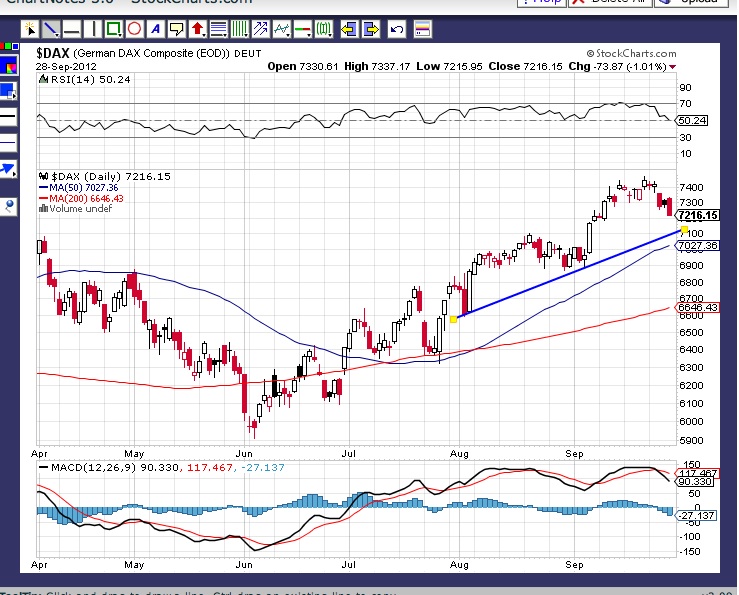Select the red up arrow tool

tap(196, 29)
